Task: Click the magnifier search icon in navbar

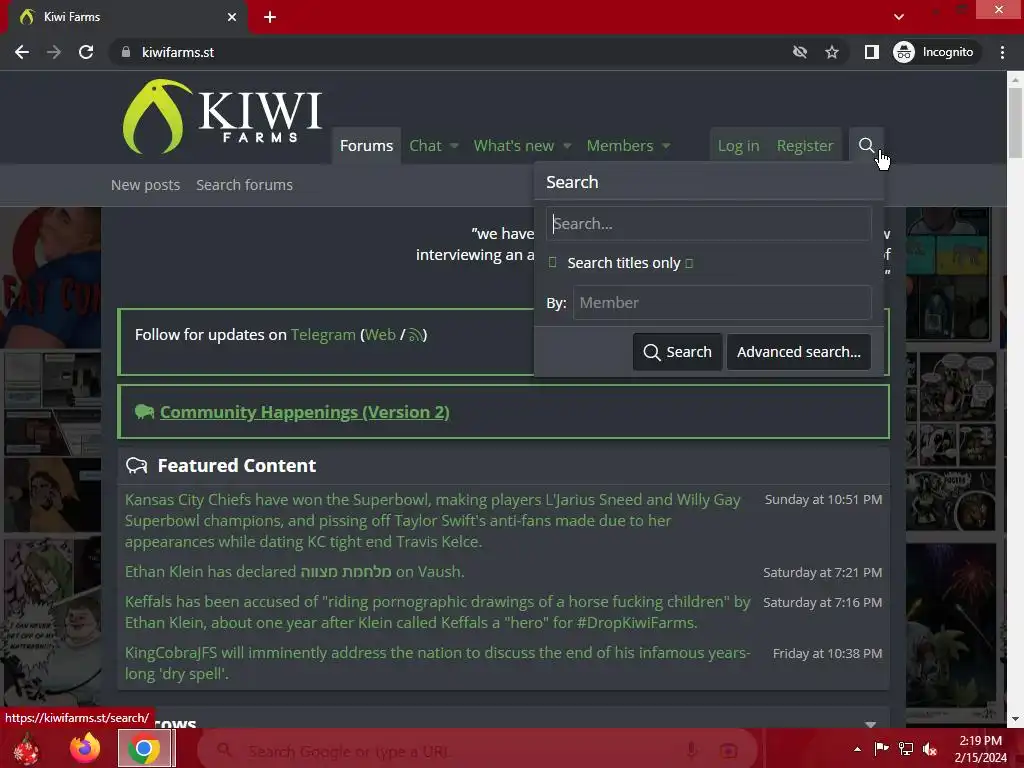Action: pyautogui.click(x=866, y=145)
